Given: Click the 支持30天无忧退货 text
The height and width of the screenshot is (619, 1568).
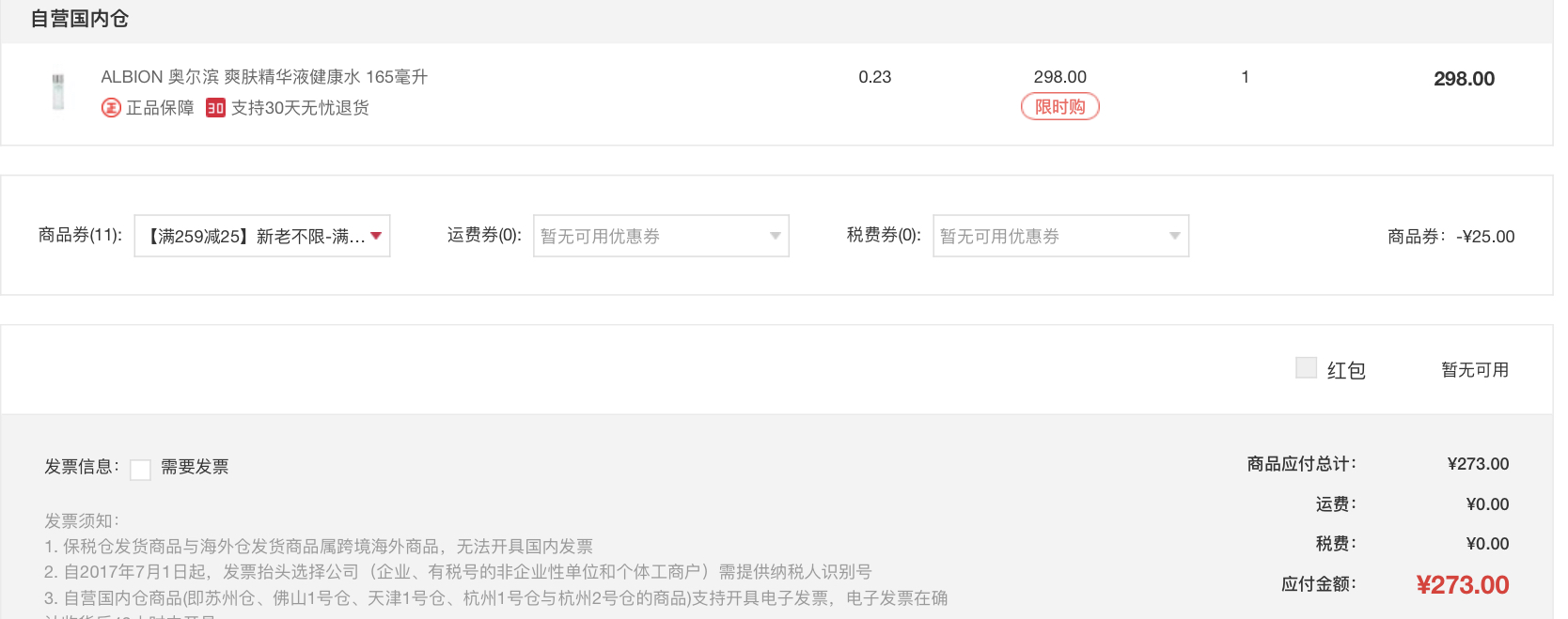Looking at the screenshot, I should (x=300, y=108).
